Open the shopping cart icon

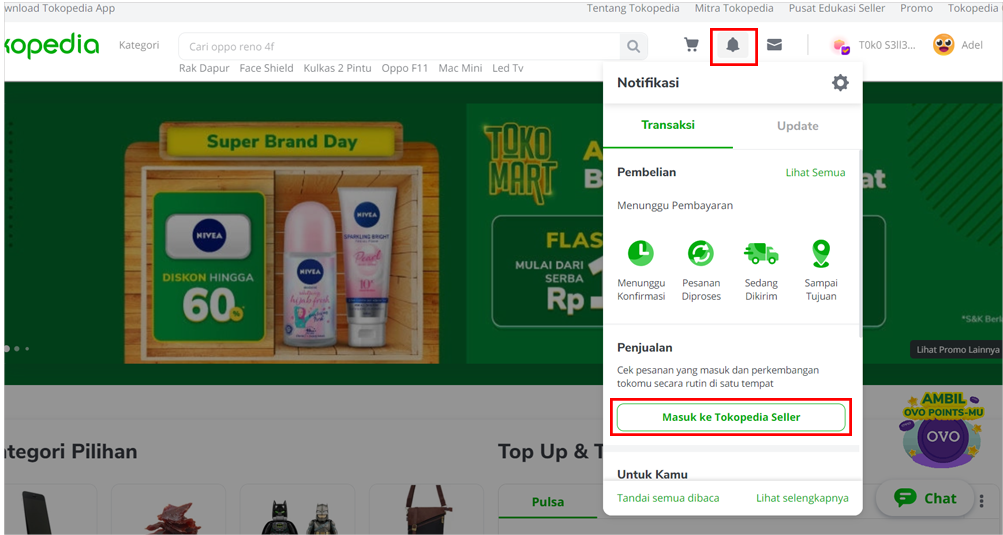click(x=691, y=45)
